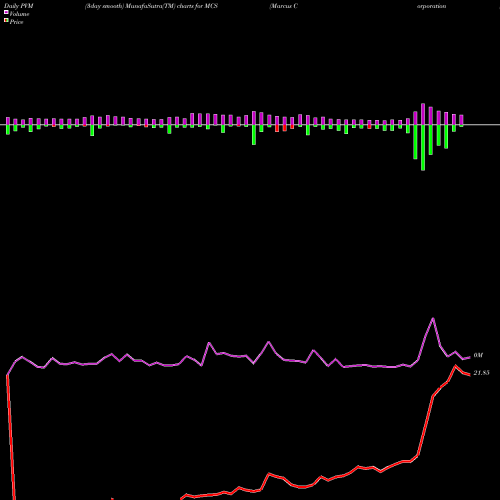
Task: Click the 'orporation' text at top right
Action: [432, 6]
